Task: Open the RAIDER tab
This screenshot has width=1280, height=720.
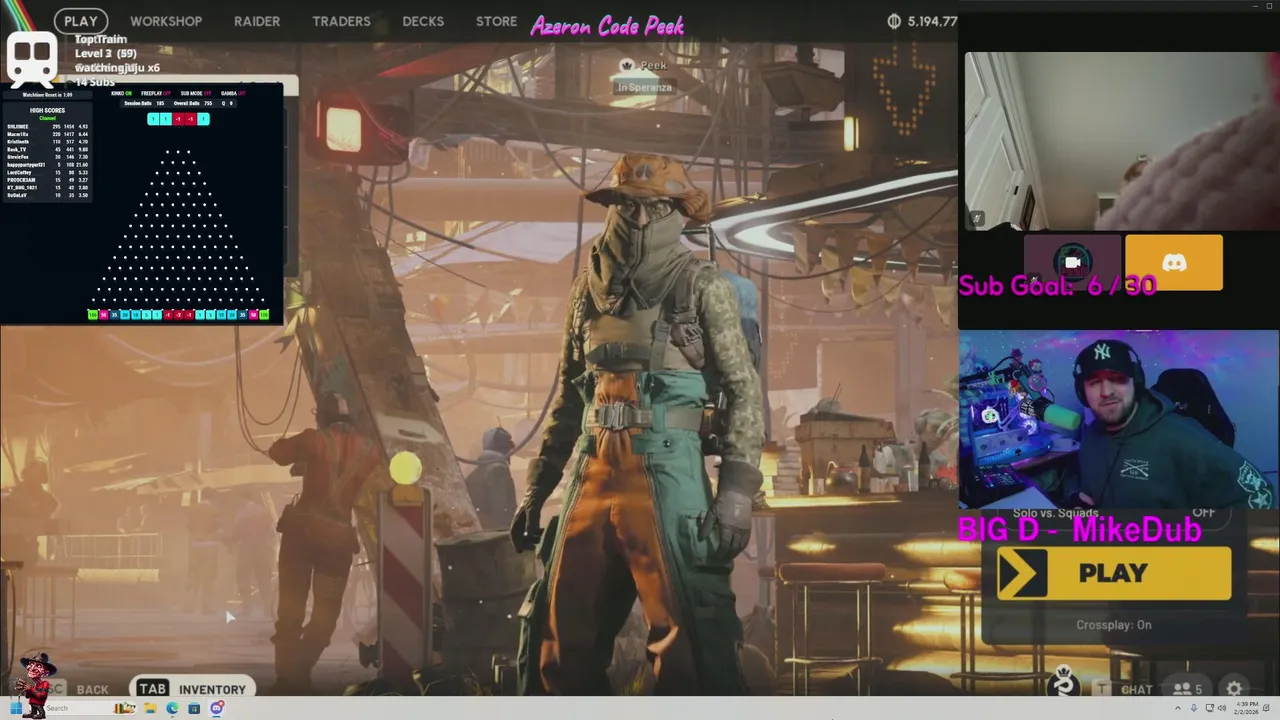Action: (x=257, y=21)
